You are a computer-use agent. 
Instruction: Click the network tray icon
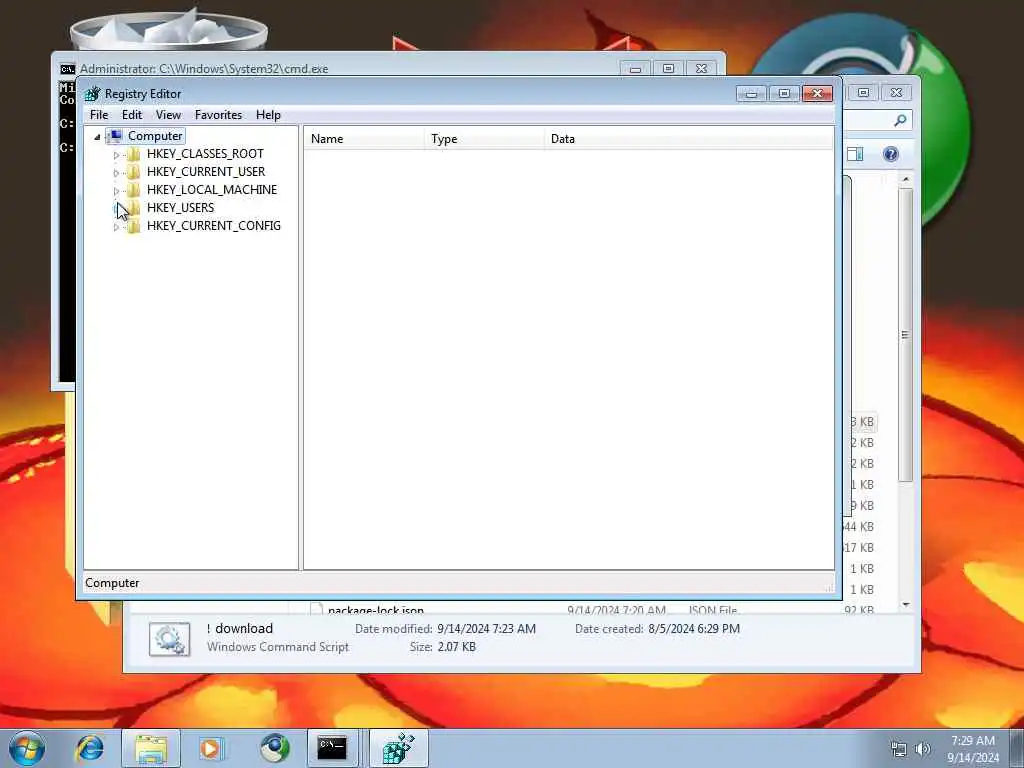point(899,749)
